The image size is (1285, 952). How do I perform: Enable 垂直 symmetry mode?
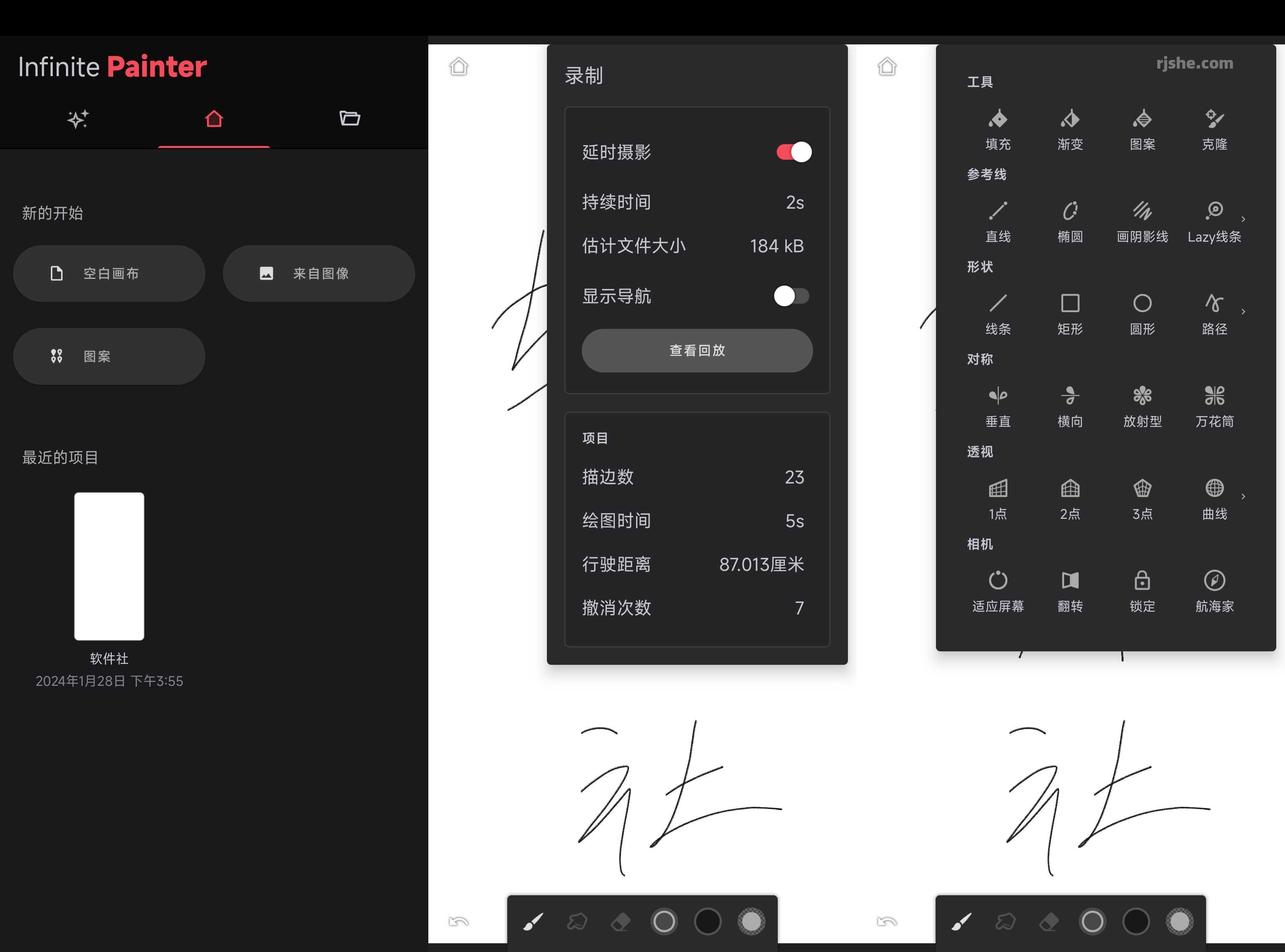coord(997,405)
